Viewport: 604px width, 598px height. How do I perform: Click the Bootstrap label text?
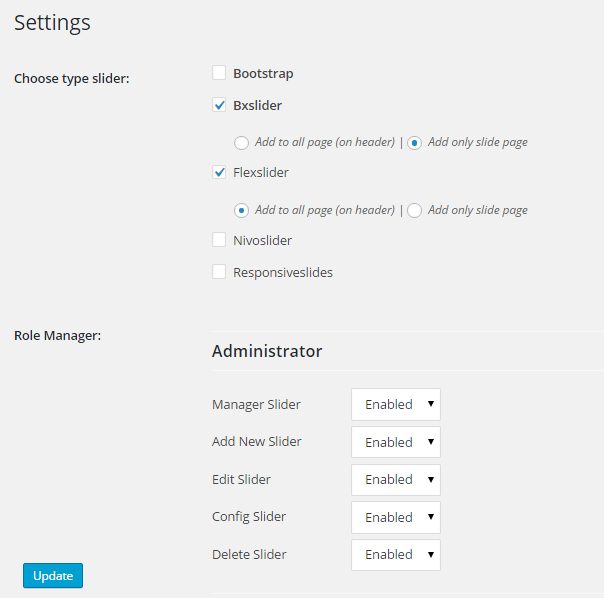point(263,73)
